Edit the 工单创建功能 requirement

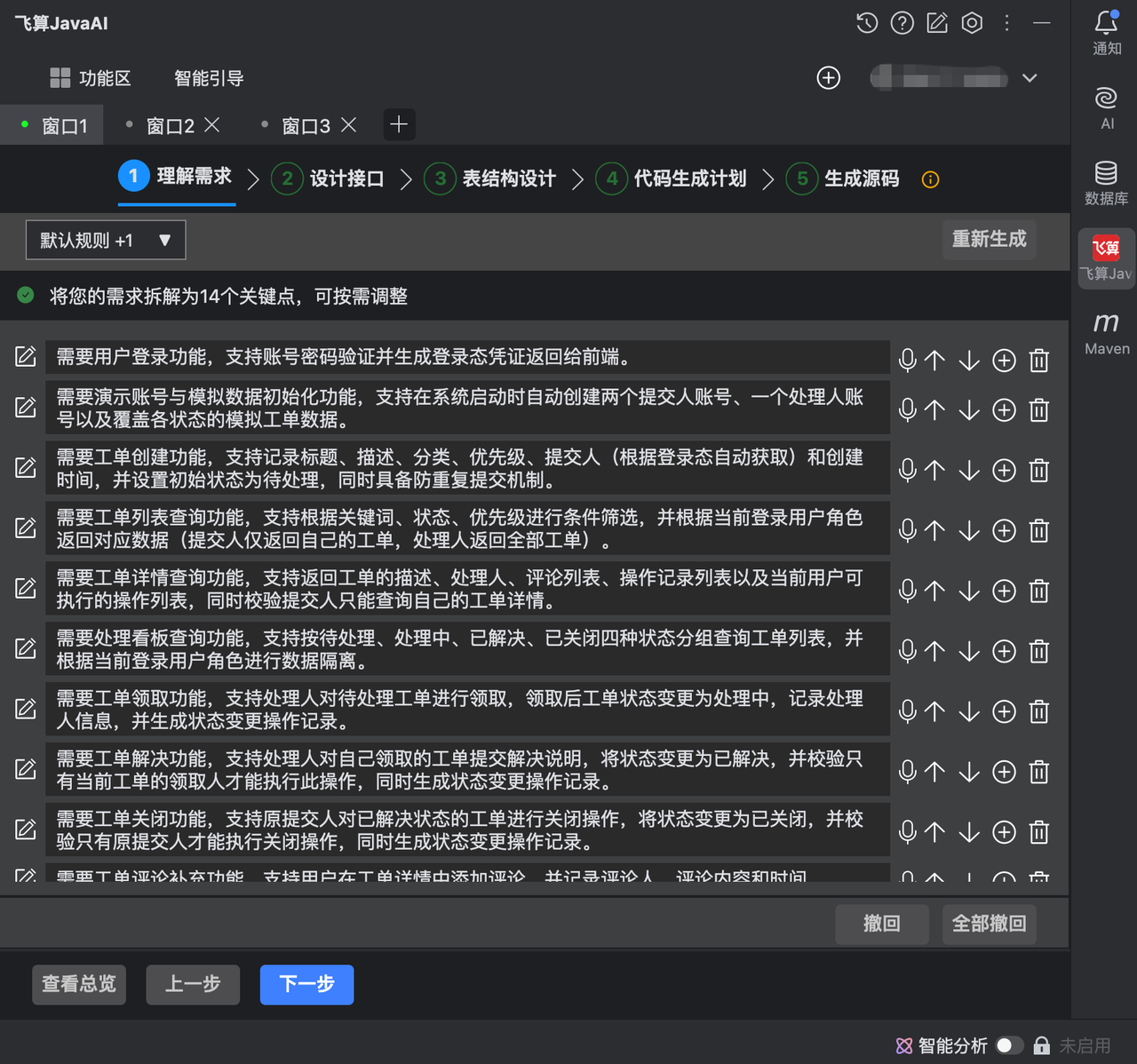click(x=26, y=468)
